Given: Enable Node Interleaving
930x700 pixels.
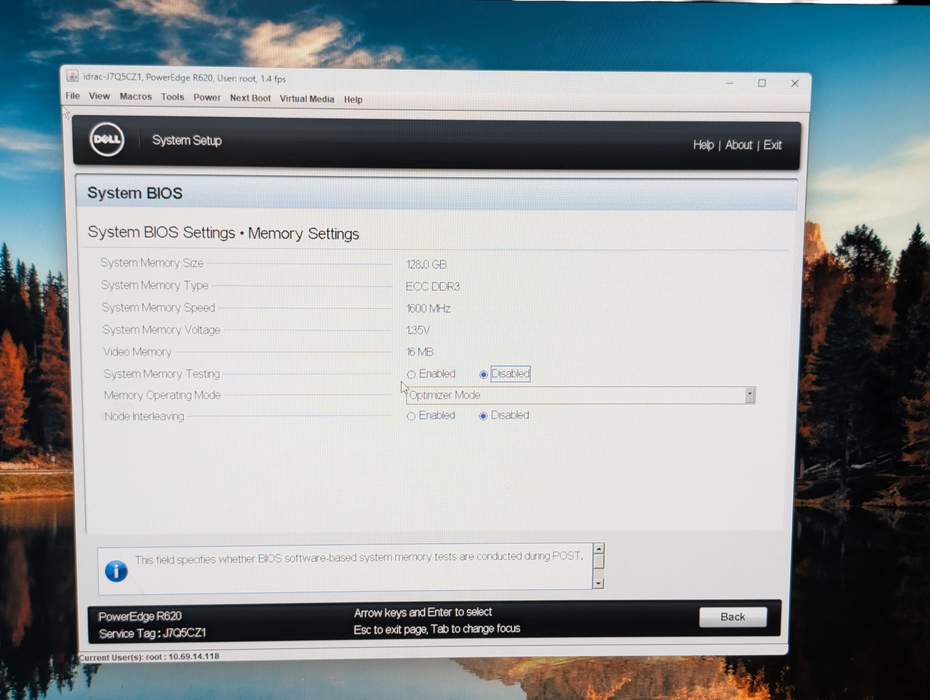Looking at the screenshot, I should point(411,416).
